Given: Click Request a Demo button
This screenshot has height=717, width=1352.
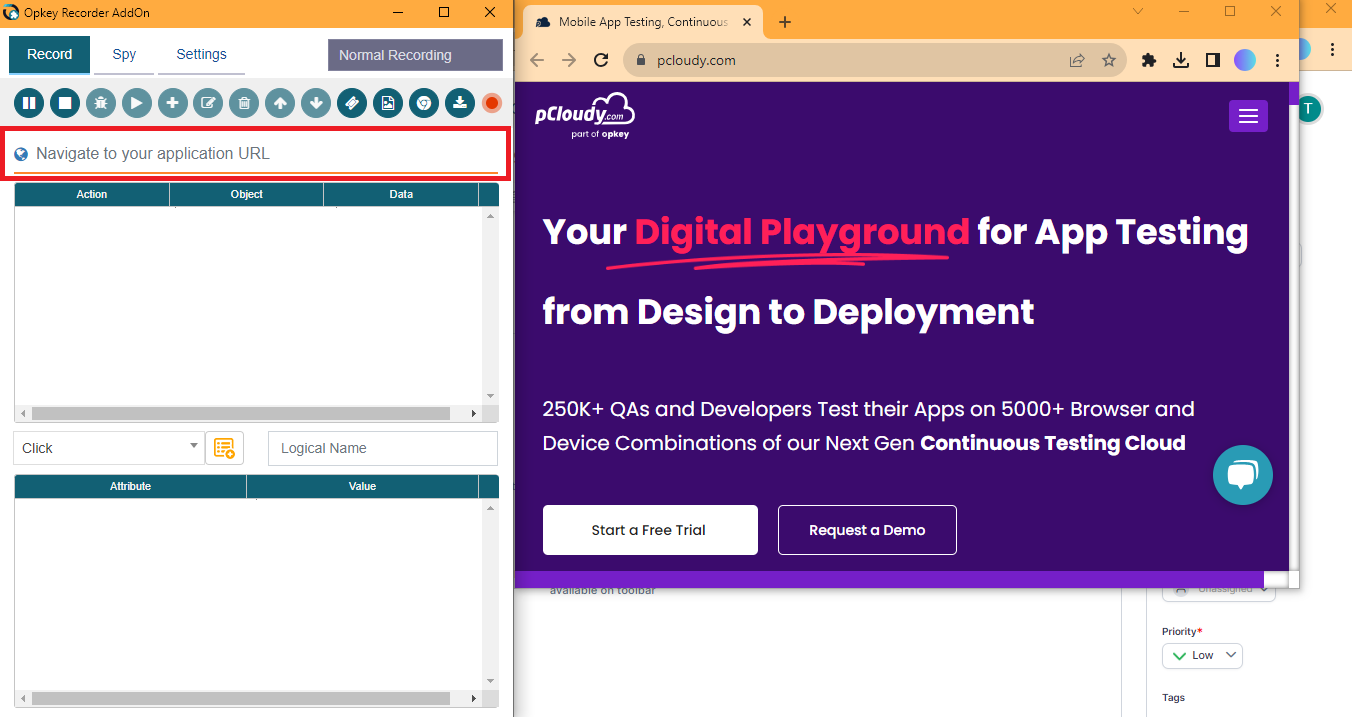Looking at the screenshot, I should 867,530.
